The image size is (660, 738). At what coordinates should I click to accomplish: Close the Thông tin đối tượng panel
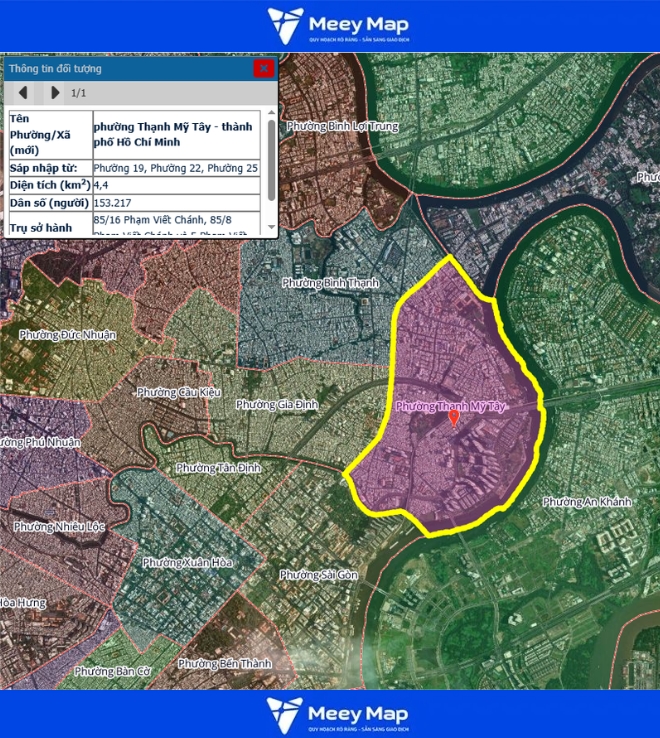[263, 68]
